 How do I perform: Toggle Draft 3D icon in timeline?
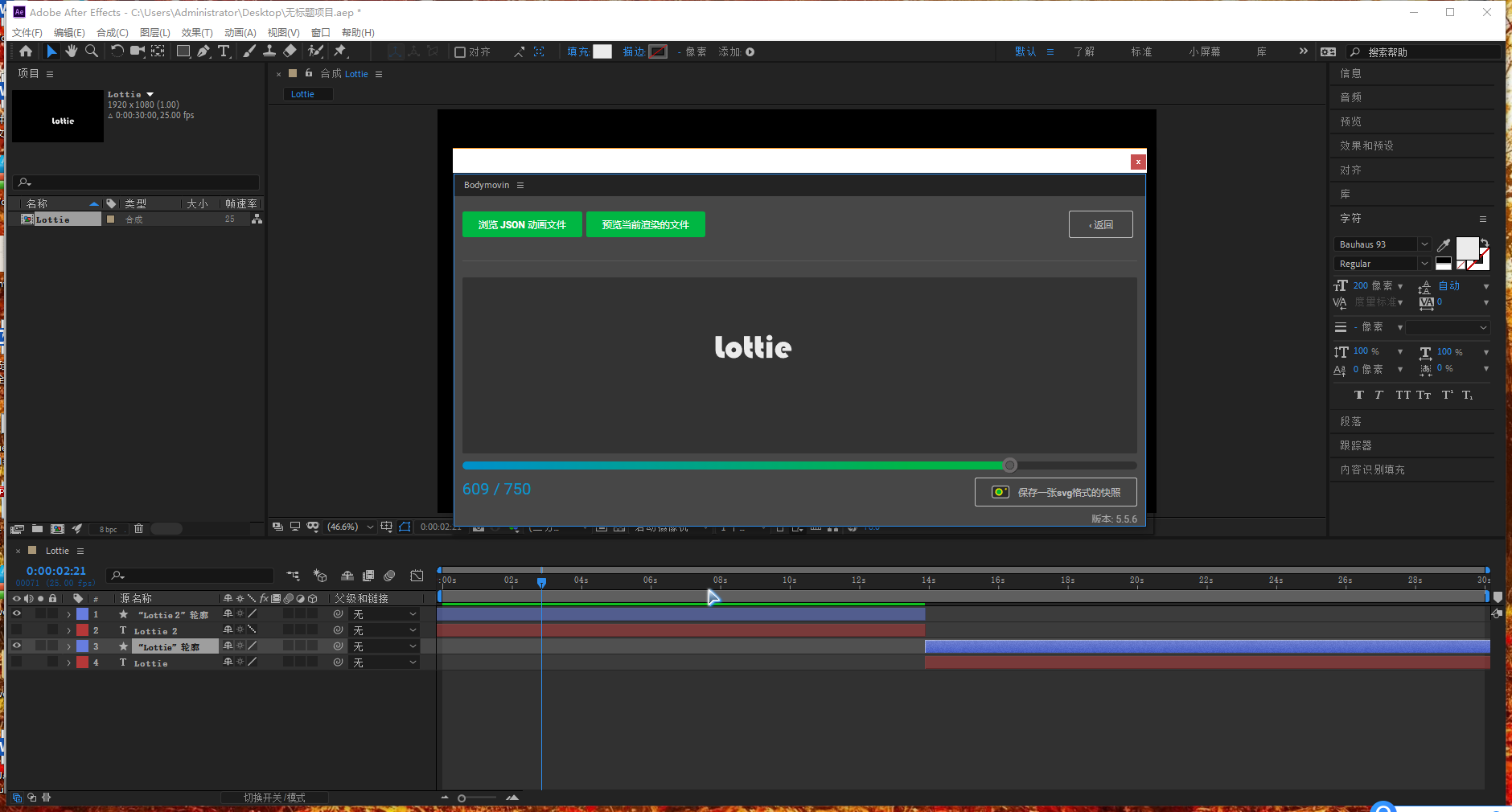(x=320, y=576)
